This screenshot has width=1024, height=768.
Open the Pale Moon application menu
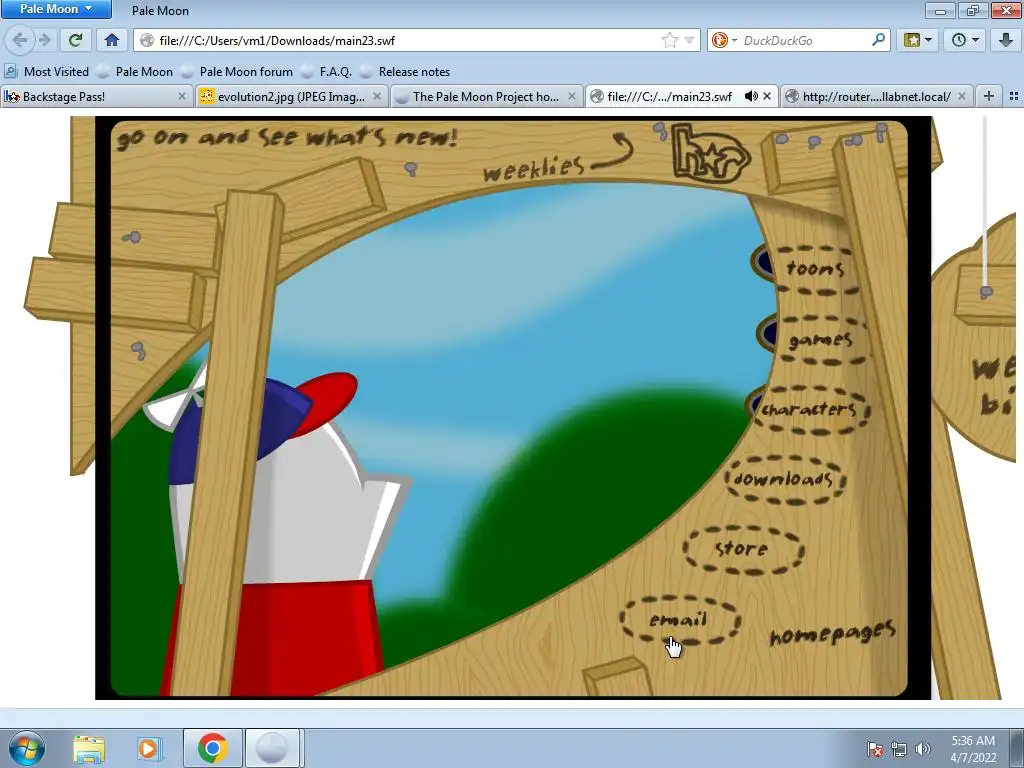pos(56,9)
